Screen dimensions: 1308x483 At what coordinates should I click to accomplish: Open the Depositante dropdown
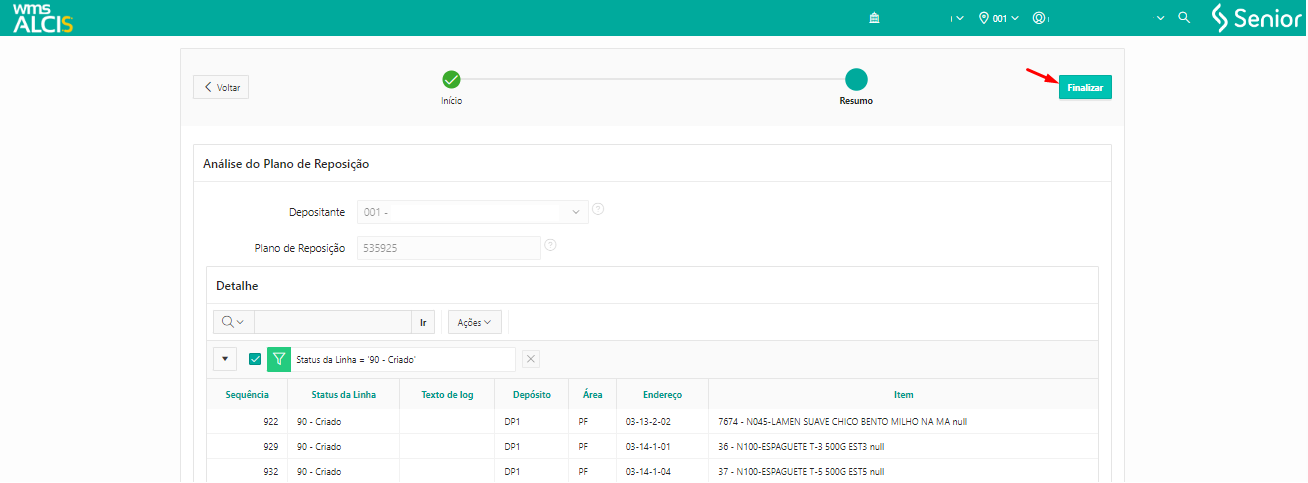(473, 212)
